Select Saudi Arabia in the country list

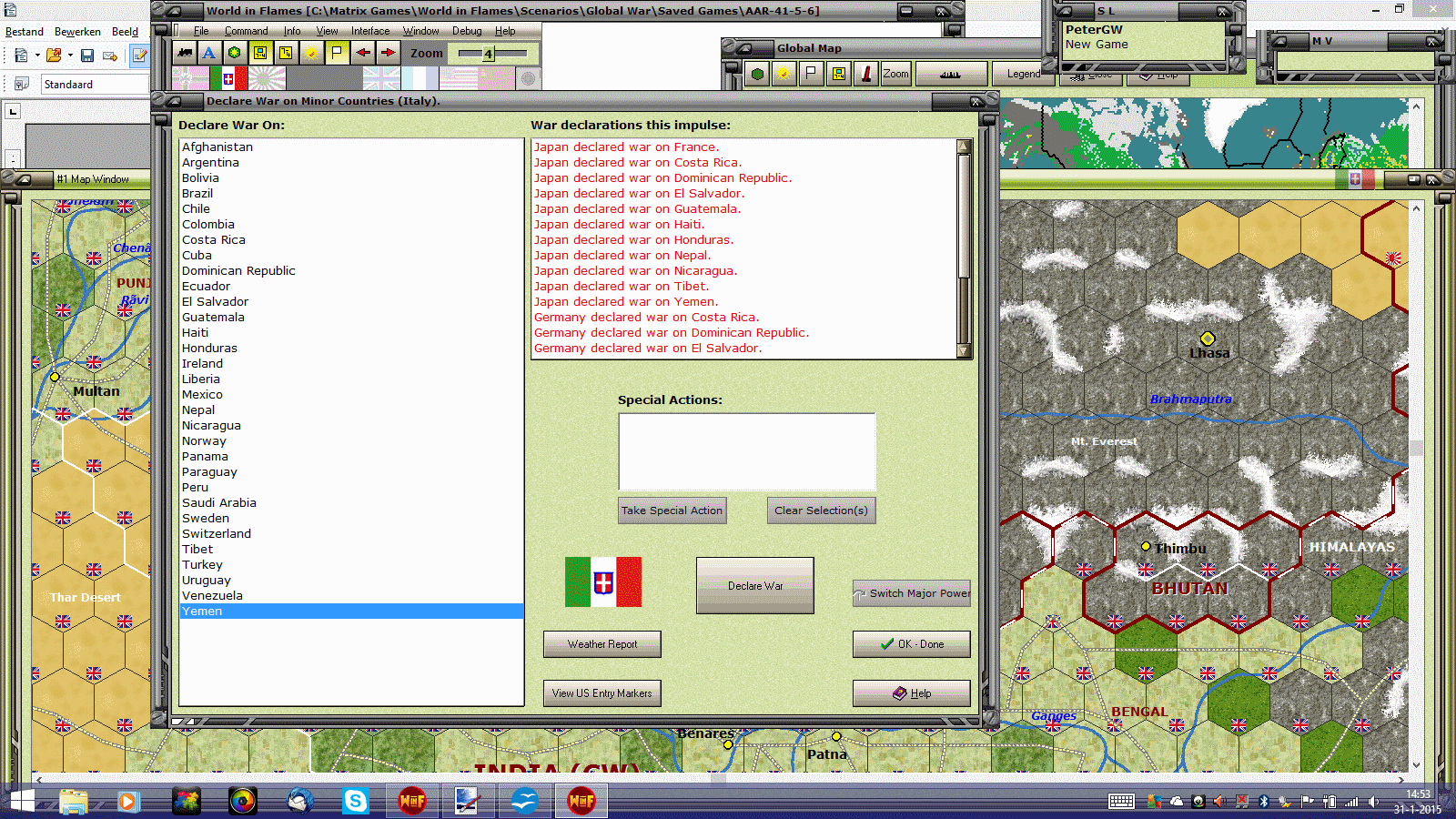(x=351, y=502)
